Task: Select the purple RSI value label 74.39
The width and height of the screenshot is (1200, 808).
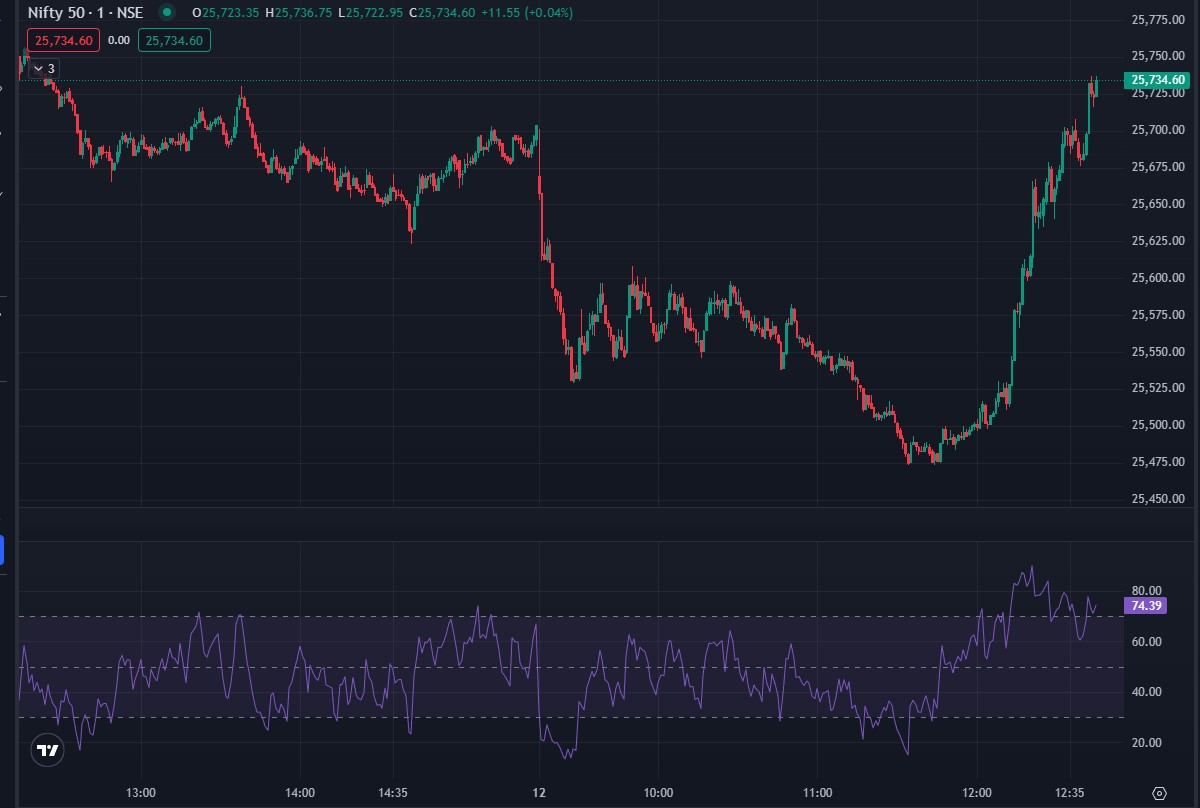Action: point(1144,606)
